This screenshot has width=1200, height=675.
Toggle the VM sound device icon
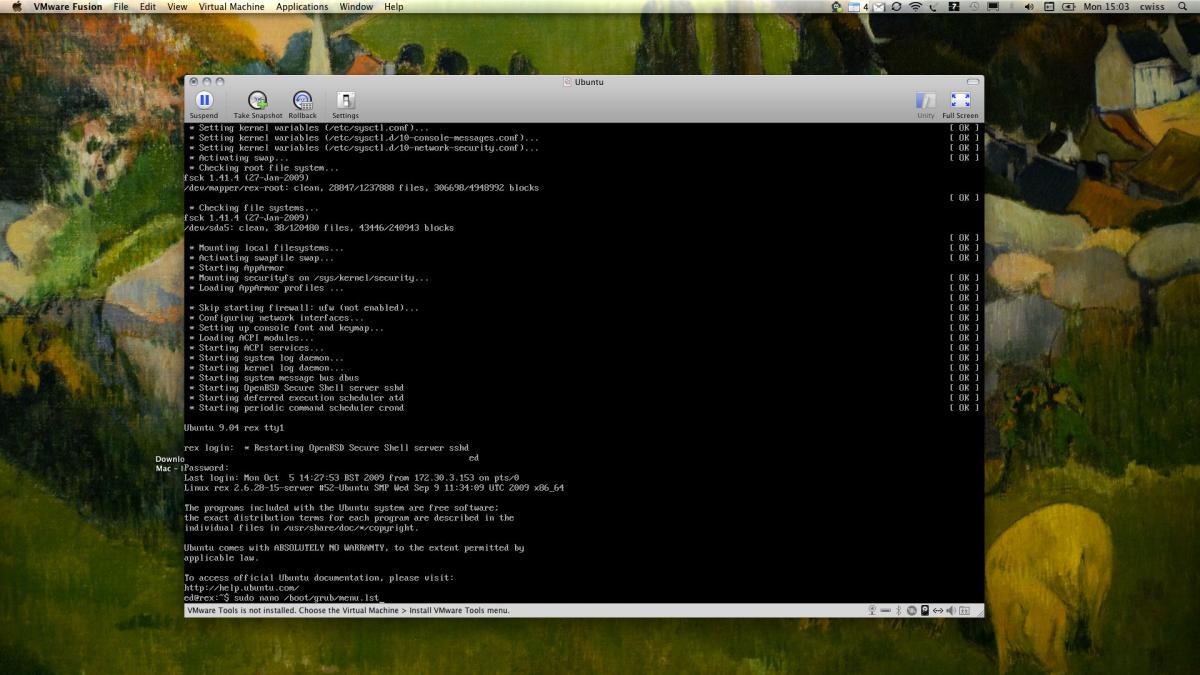point(951,610)
